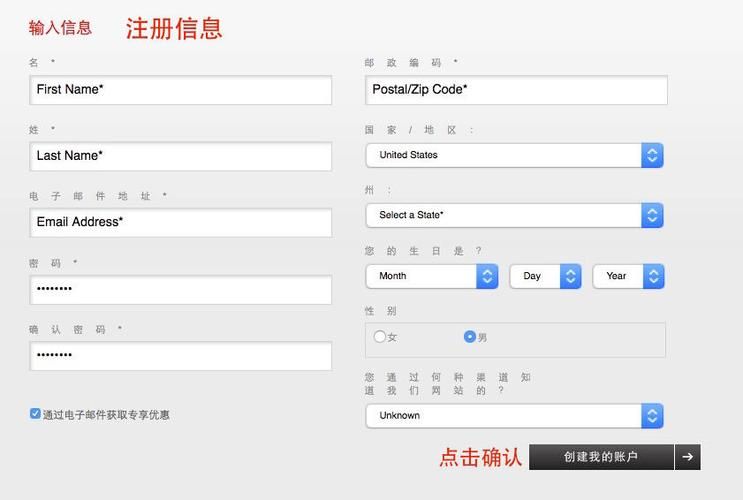Click the red 点击确认 text
The height and width of the screenshot is (500, 743).
(480, 457)
